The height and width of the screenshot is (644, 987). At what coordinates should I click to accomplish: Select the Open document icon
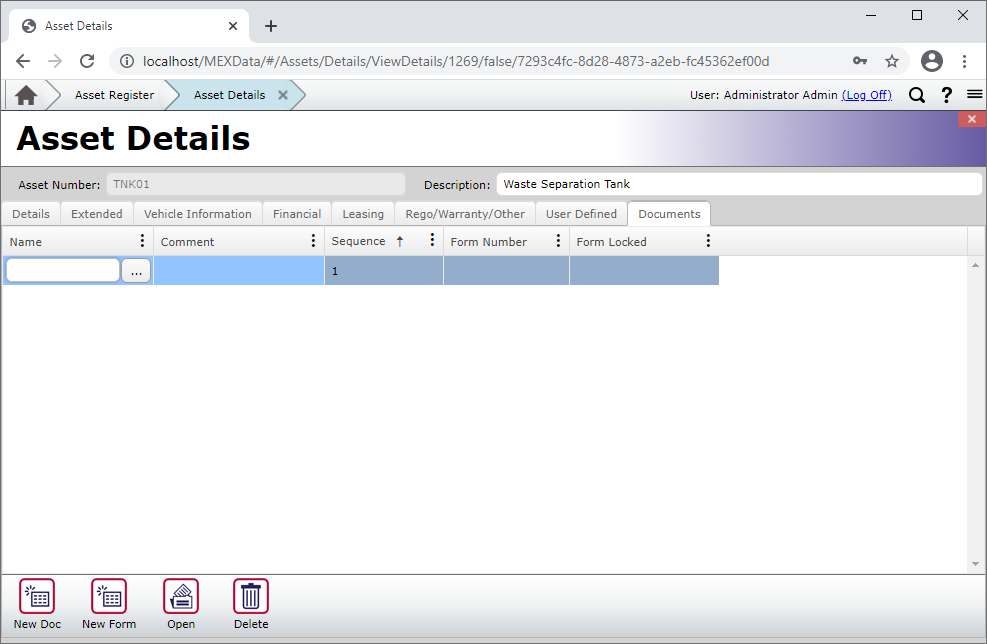[181, 597]
